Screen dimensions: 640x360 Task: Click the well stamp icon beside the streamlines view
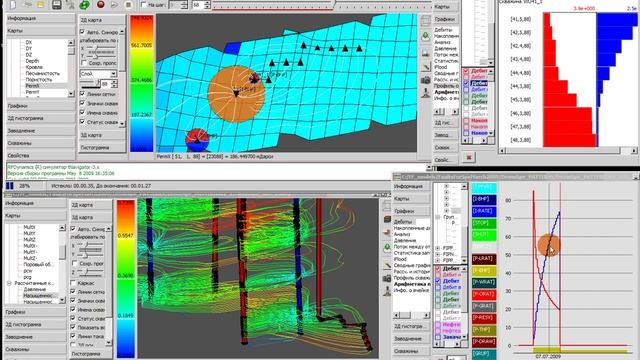tap(387, 291)
